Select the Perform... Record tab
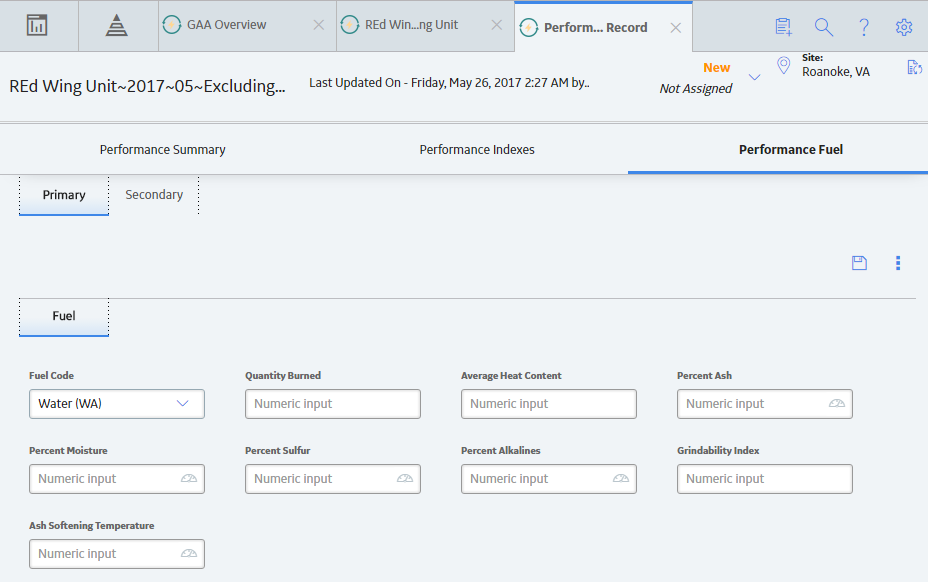Viewport: 928px width, 582px height. pyautogui.click(x=604, y=27)
